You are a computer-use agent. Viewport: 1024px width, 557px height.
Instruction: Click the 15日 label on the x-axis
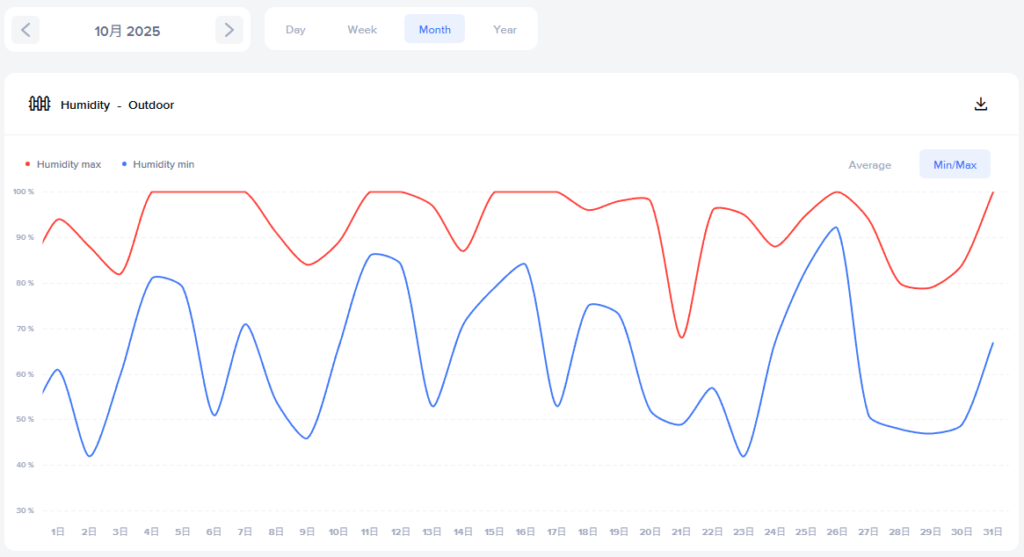(x=495, y=531)
